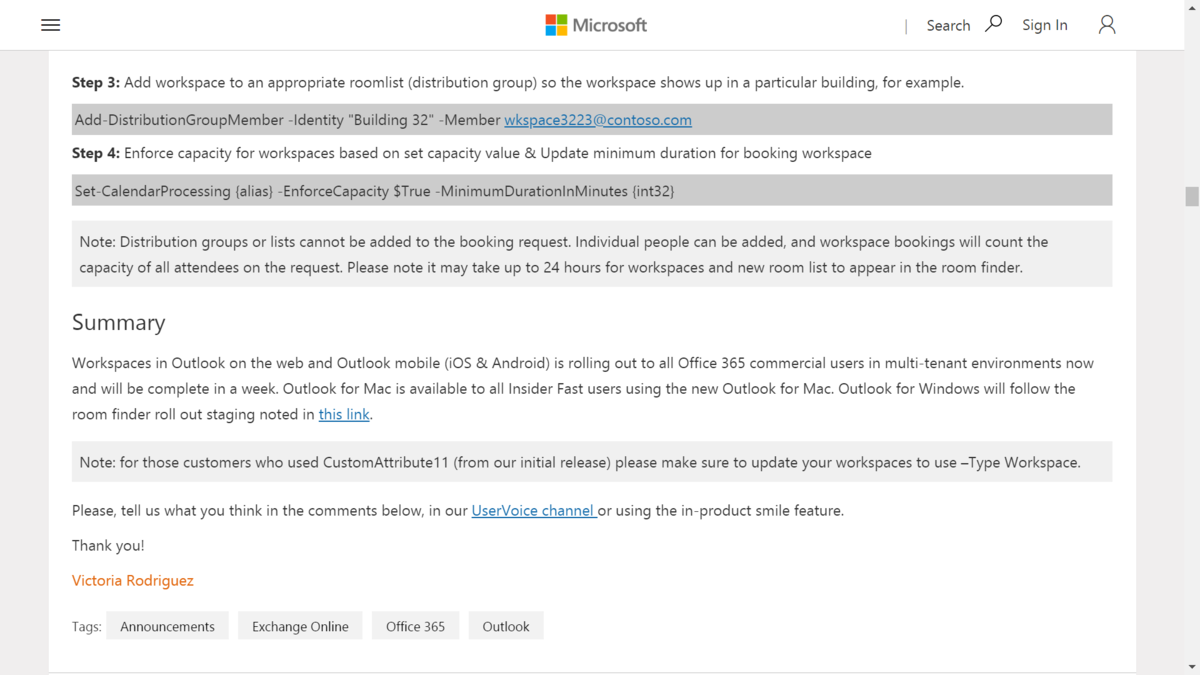The image size is (1200, 675).
Task: Click the 'Step 4:' label
Action: click(x=96, y=153)
